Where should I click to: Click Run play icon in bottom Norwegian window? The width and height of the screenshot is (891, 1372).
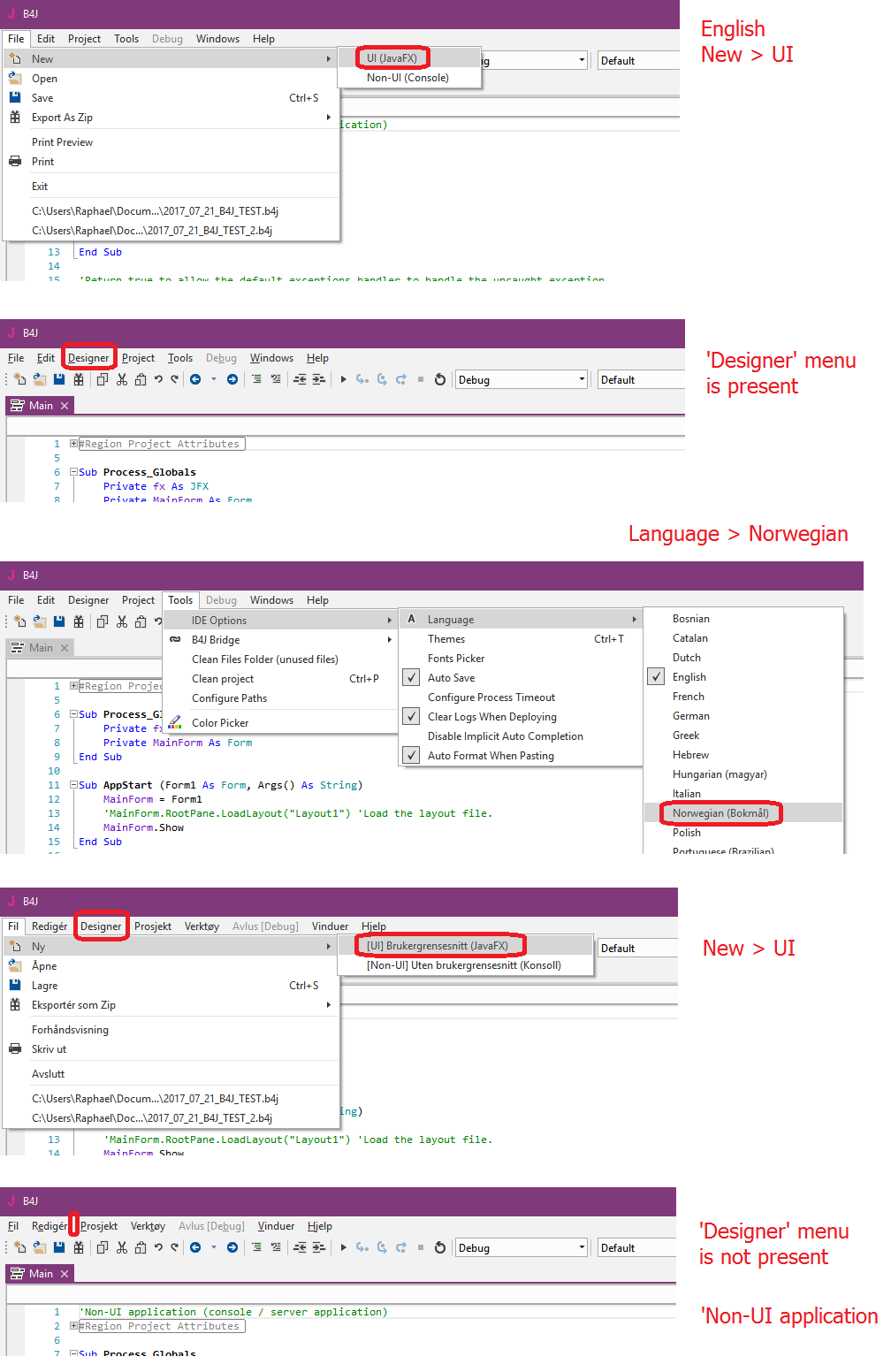point(344,1247)
